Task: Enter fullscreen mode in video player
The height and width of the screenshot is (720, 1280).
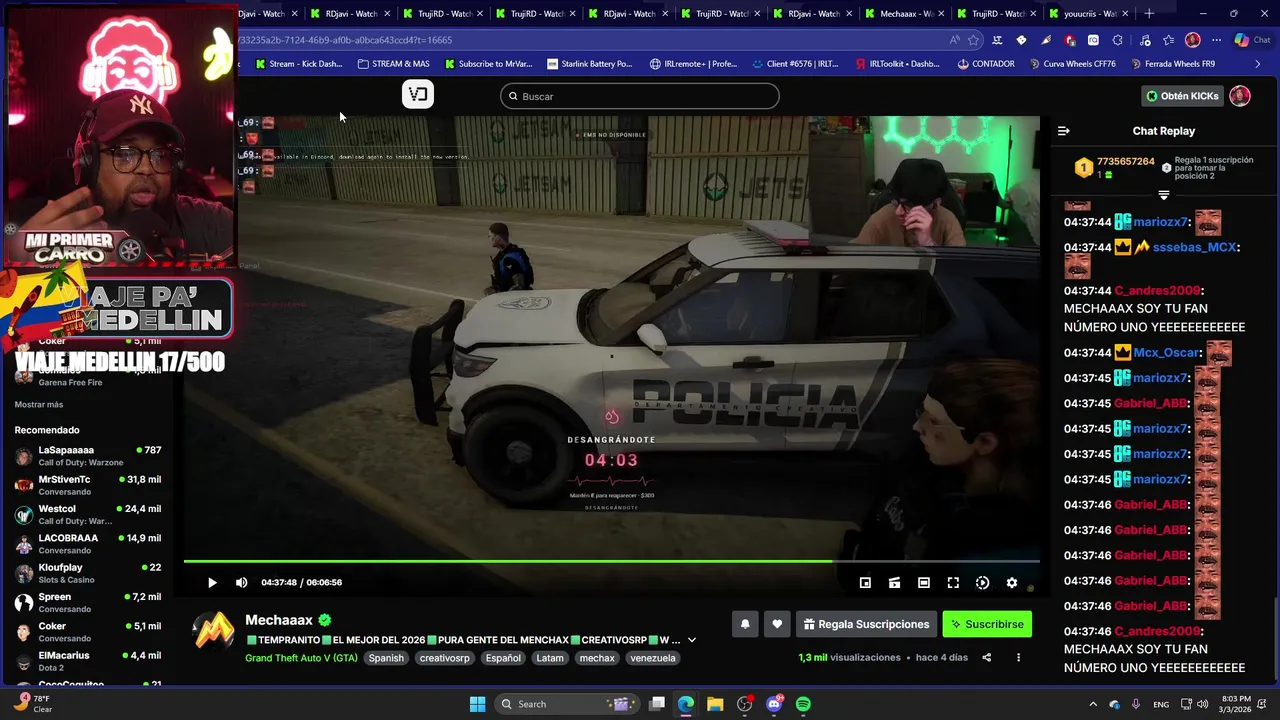Action: (953, 582)
